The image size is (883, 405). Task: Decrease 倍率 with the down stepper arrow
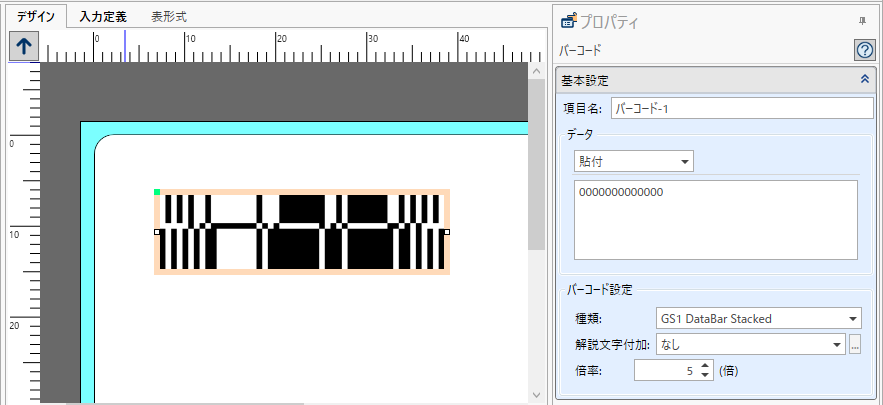[x=706, y=376]
